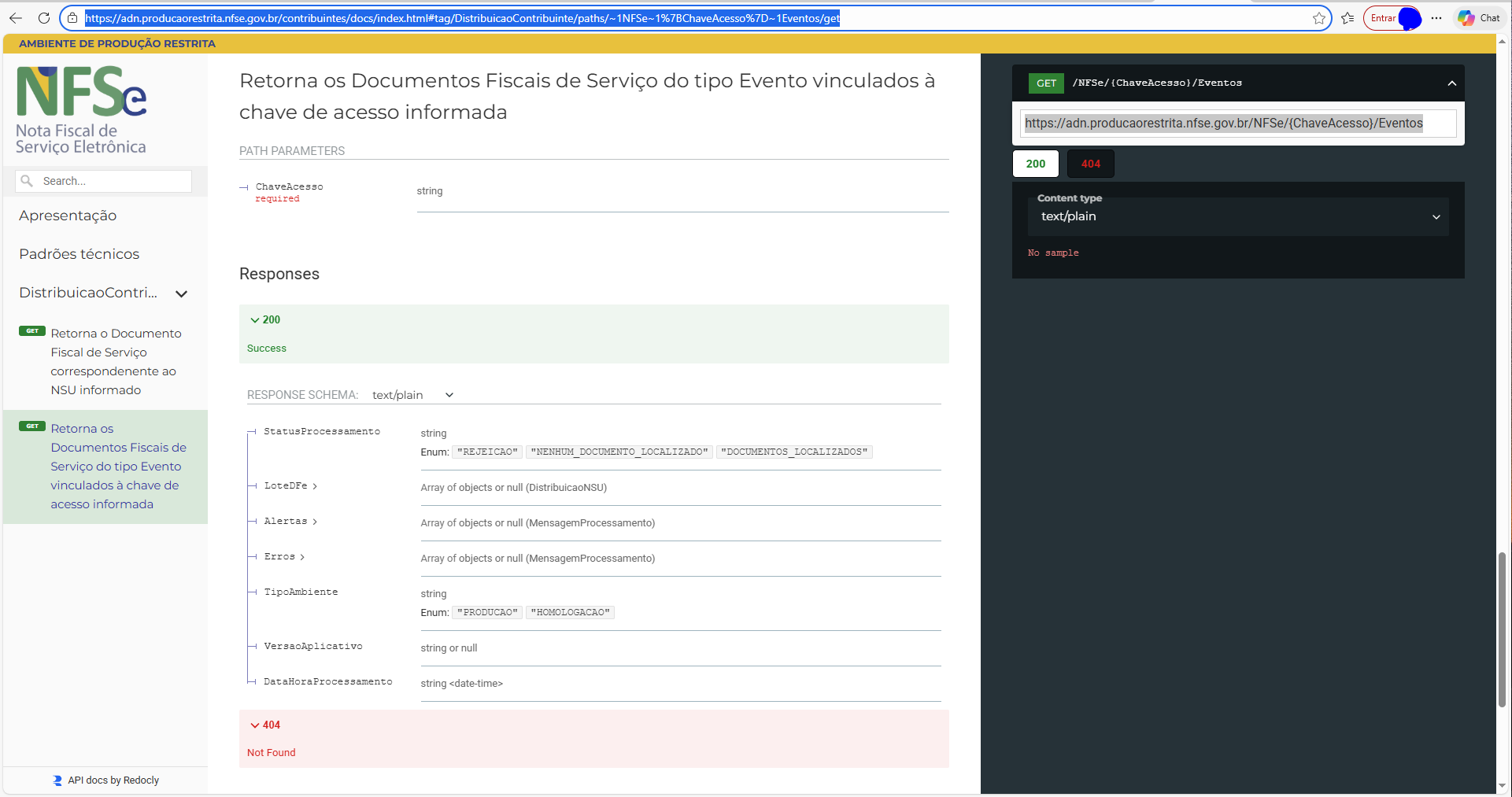The height and width of the screenshot is (797, 1512).
Task: Open the Padrões técnicos sidebar item
Action: [x=79, y=254]
